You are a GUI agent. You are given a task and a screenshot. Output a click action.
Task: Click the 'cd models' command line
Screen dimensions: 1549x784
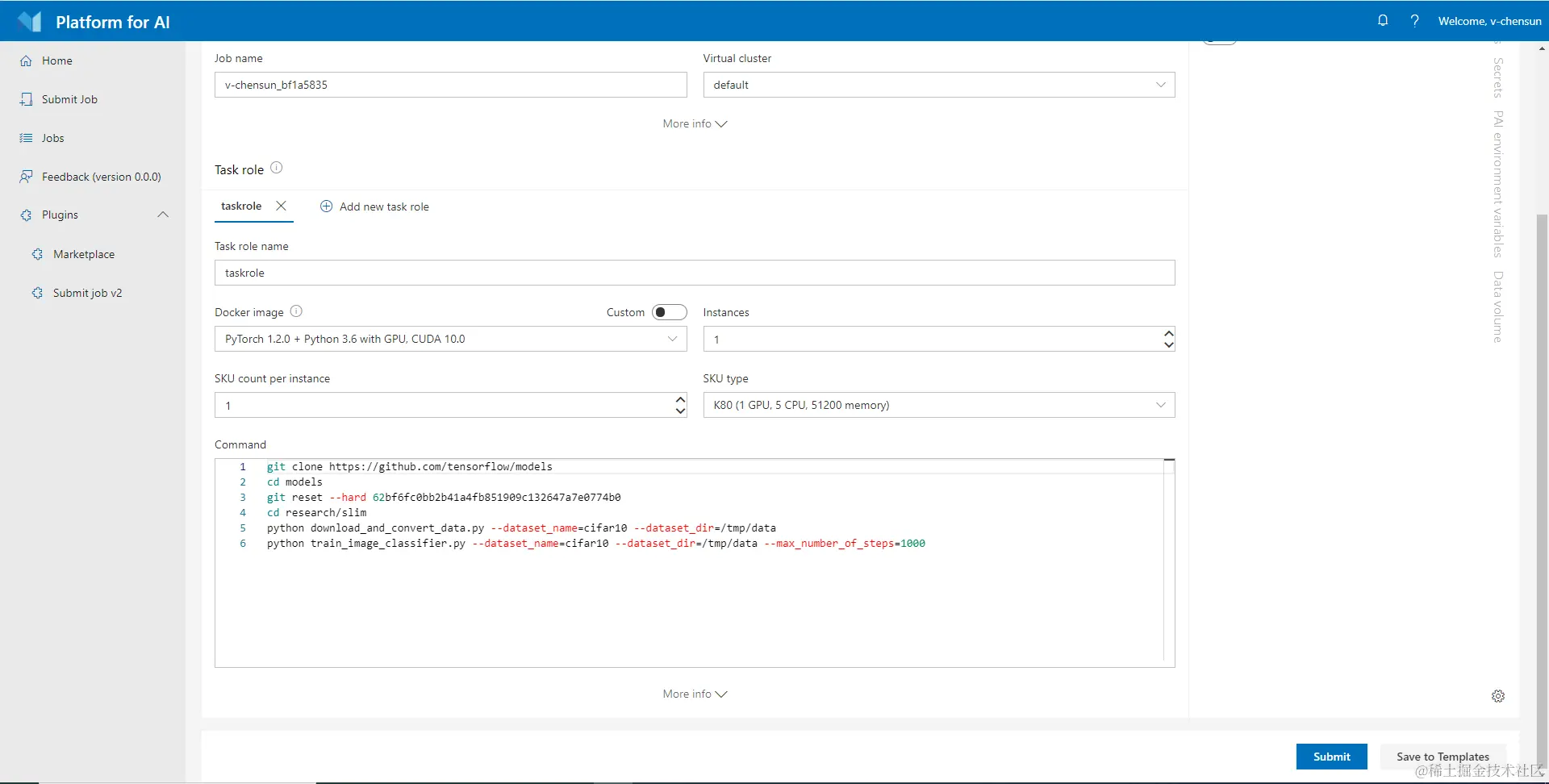click(x=294, y=482)
